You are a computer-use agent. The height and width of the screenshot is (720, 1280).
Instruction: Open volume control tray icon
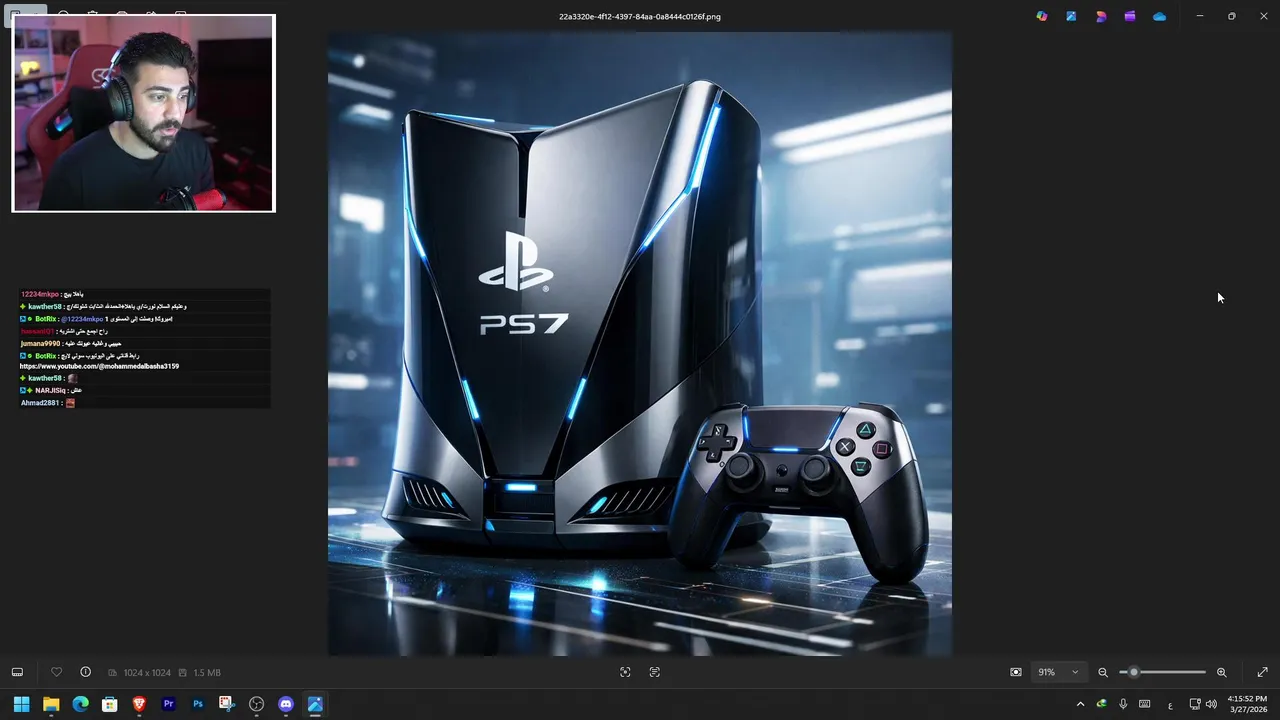point(1211,704)
